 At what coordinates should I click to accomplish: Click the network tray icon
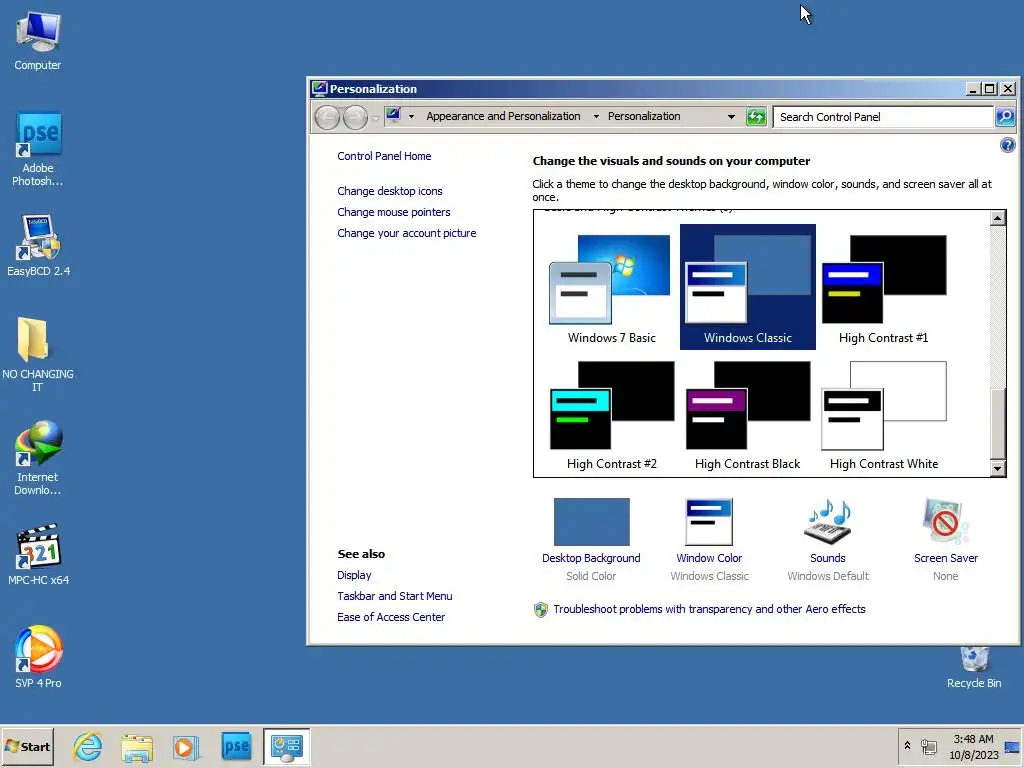(x=929, y=746)
